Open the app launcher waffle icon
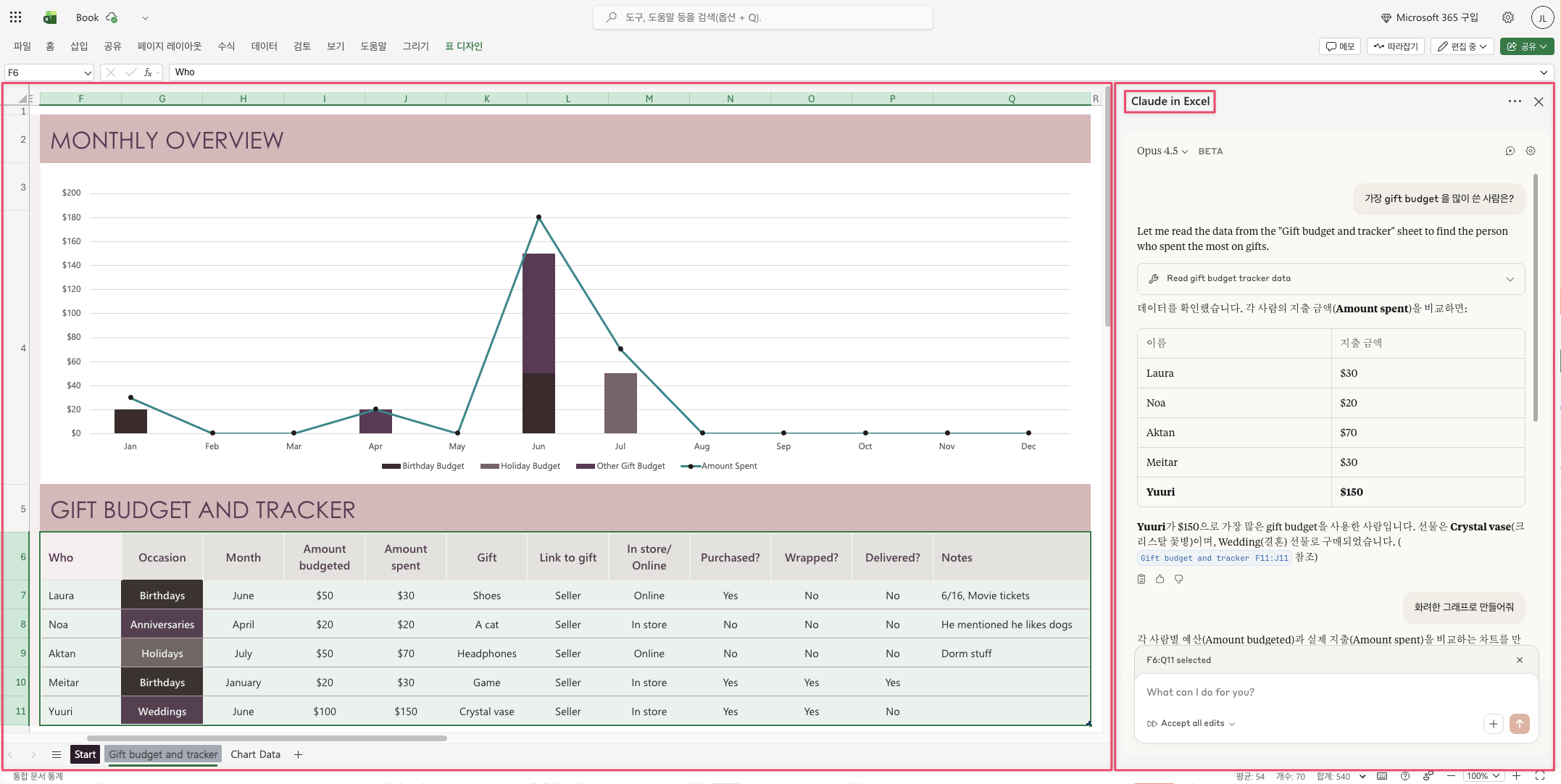Image resolution: width=1561 pixels, height=784 pixels. [15, 17]
